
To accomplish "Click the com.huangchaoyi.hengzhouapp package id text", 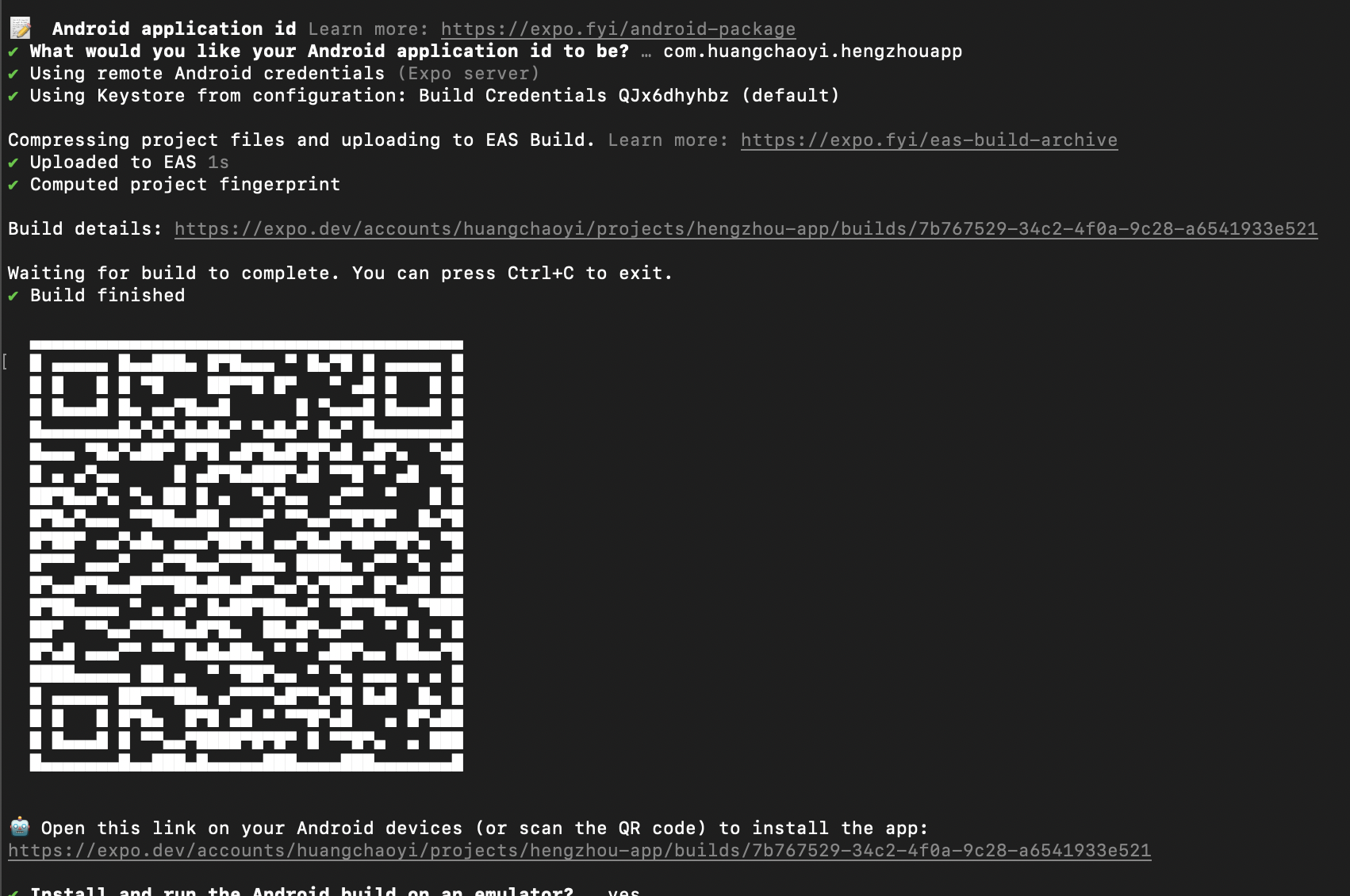I will pos(813,52).
